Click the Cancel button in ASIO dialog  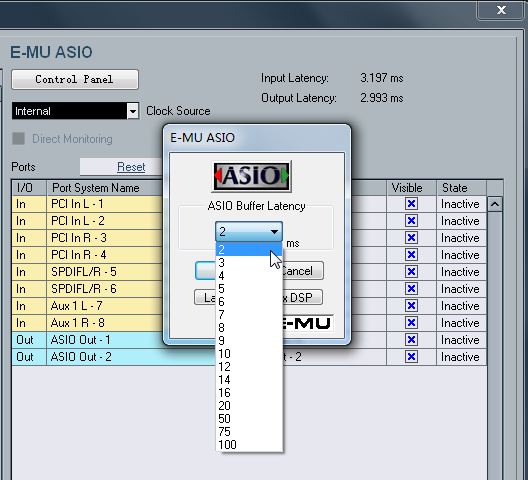pyautogui.click(x=302, y=271)
